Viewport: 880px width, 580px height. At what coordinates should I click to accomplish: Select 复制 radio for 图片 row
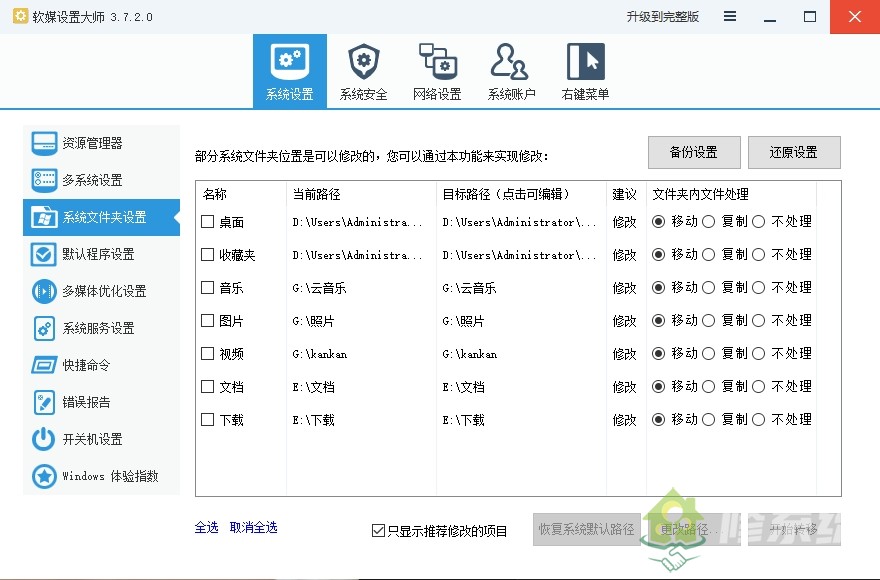(709, 321)
